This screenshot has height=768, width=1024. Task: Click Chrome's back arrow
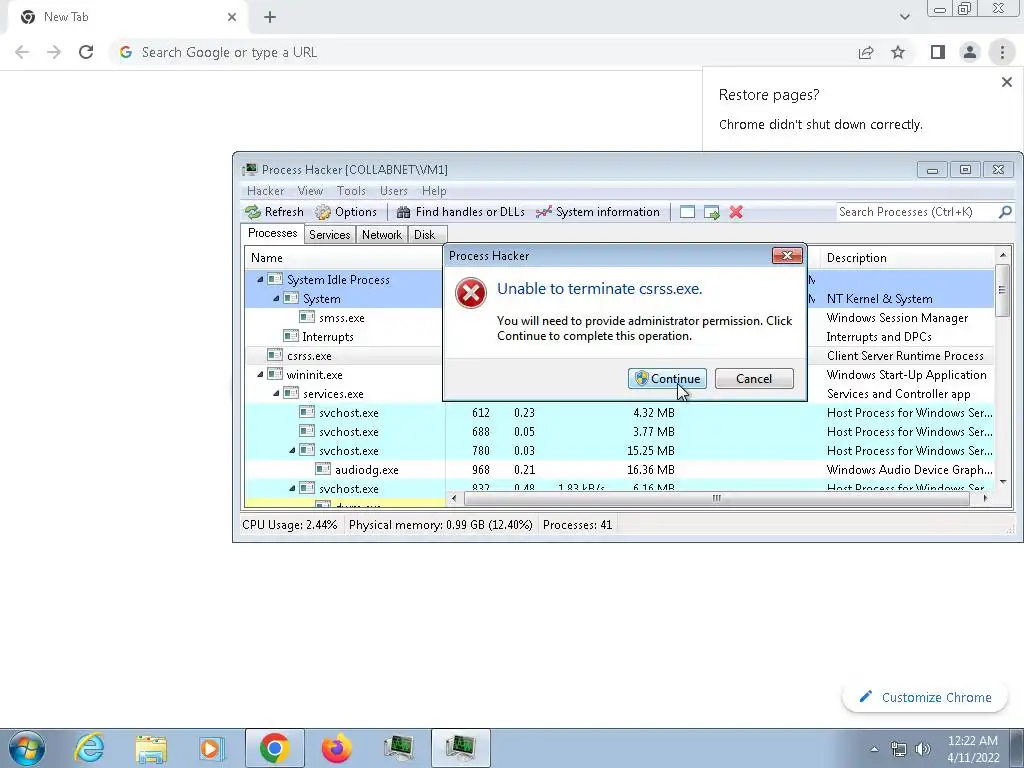22,52
